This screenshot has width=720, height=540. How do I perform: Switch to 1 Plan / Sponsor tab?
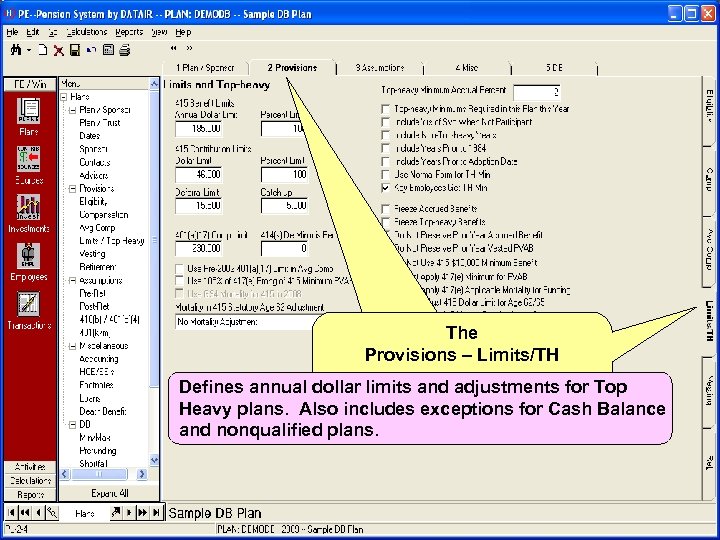coord(205,68)
